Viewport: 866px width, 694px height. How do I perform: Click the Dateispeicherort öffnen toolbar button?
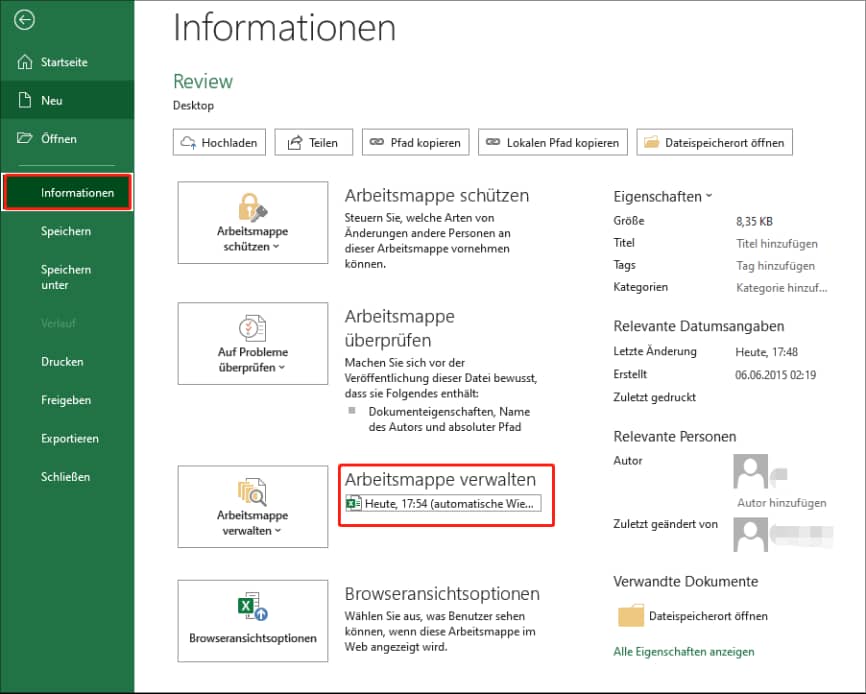click(714, 142)
